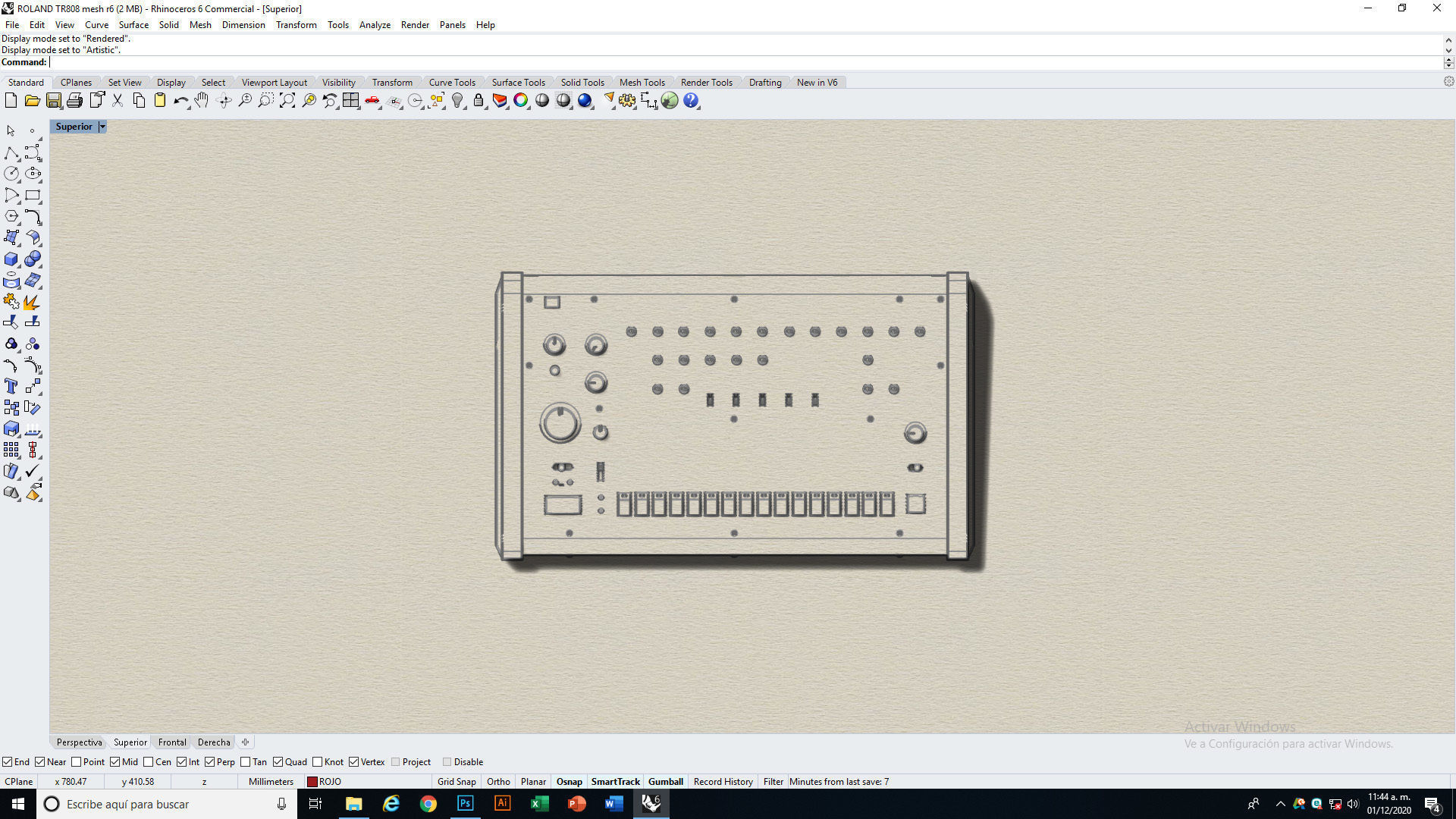Open four viewports layout icon
1456x819 pixels.
tap(350, 100)
